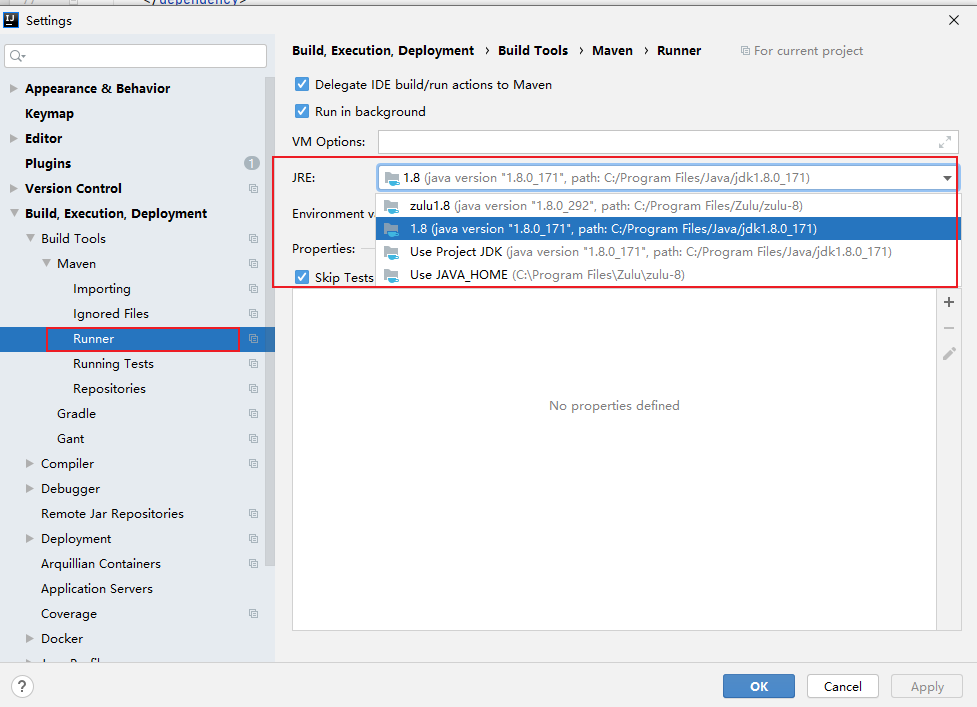Open Plugins settings
Image resolution: width=977 pixels, height=707 pixels.
point(48,163)
